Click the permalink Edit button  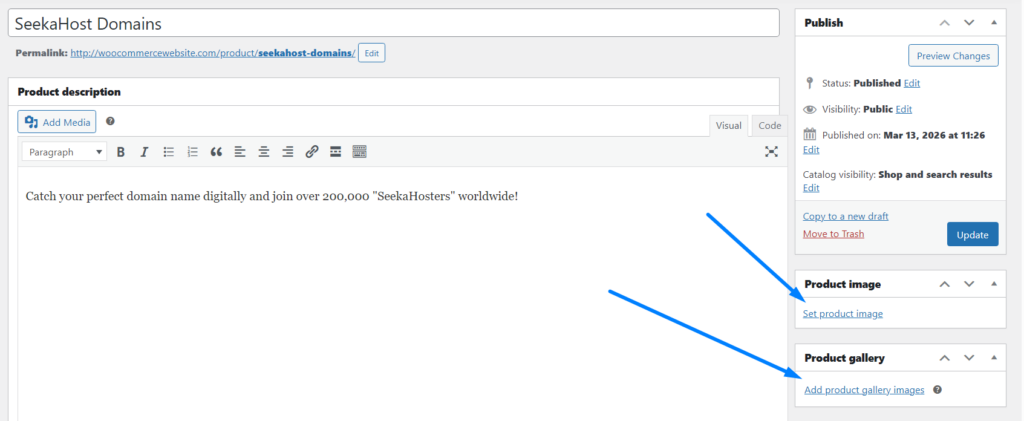coord(372,54)
